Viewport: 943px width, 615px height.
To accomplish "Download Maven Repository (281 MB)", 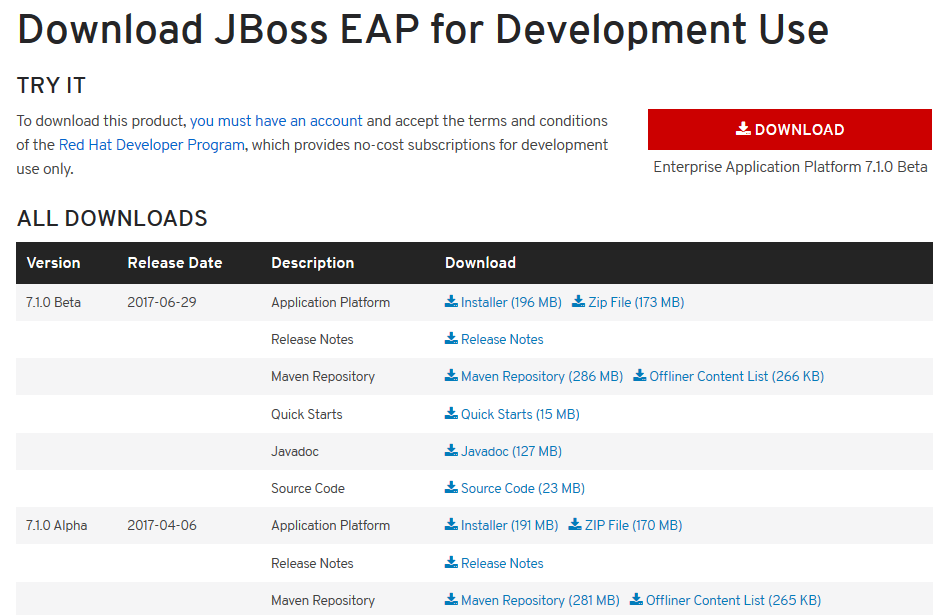I will pyautogui.click(x=532, y=601).
